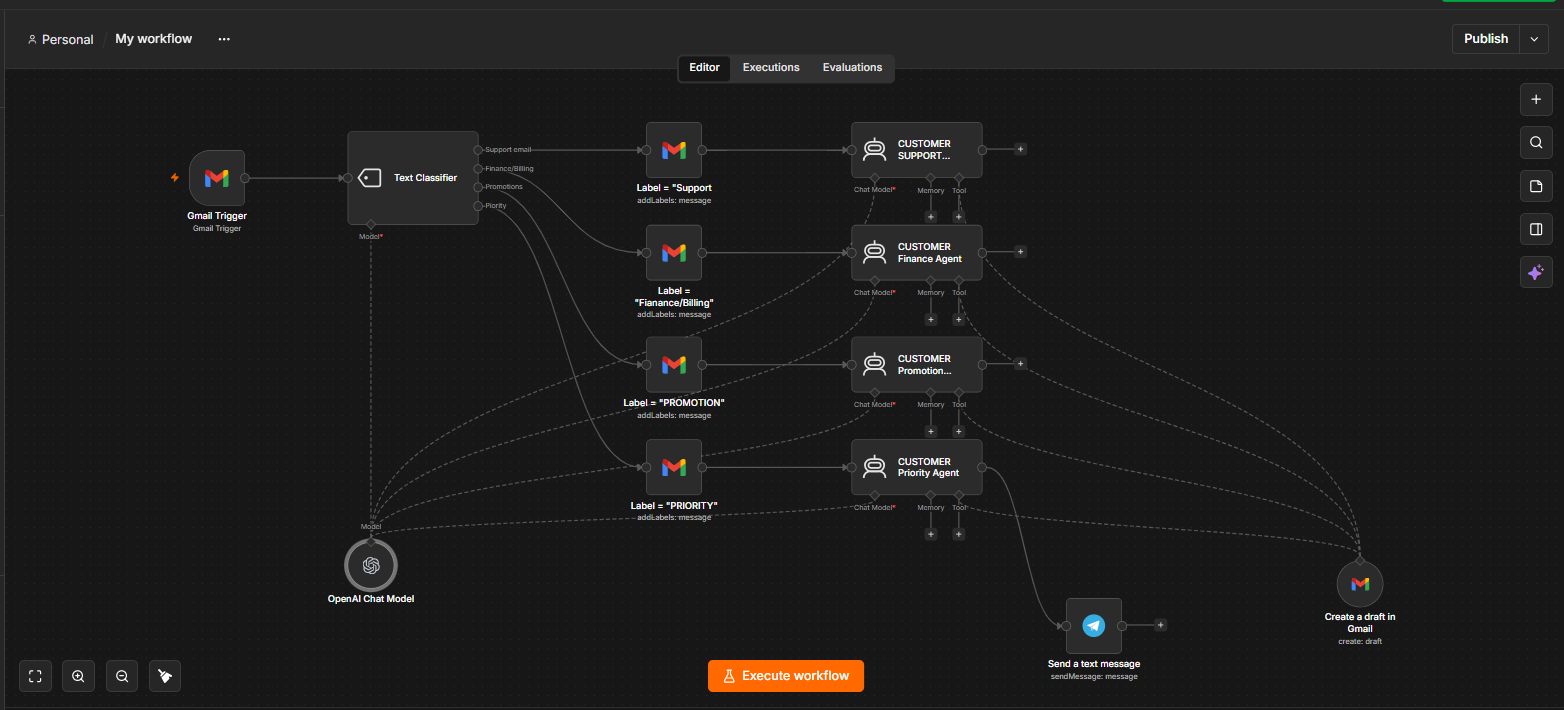Viewport: 1564px width, 710px height.
Task: Click the Support email output on Text Classifier
Action: [x=478, y=150]
